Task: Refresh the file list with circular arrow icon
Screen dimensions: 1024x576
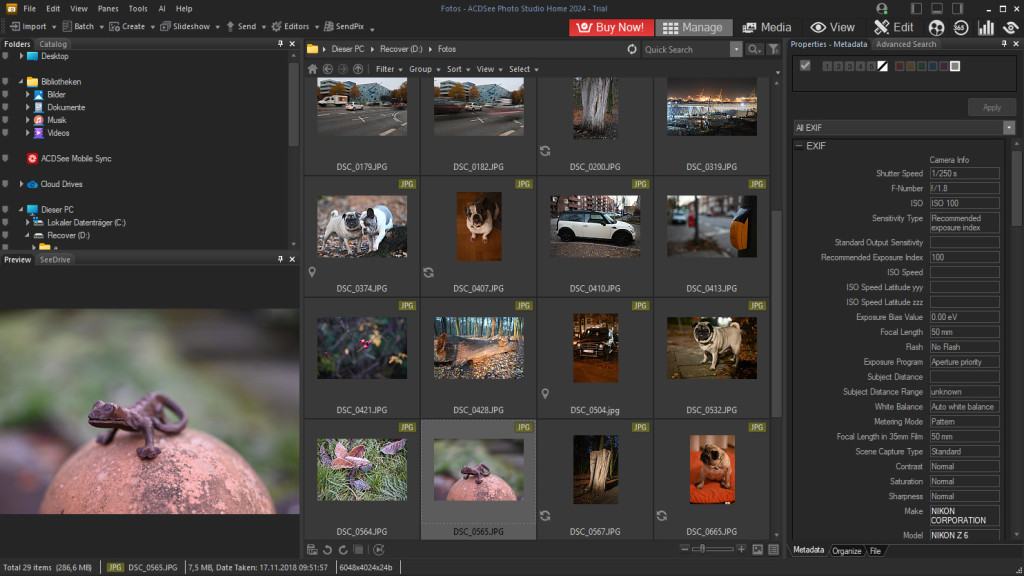Action: (x=632, y=49)
